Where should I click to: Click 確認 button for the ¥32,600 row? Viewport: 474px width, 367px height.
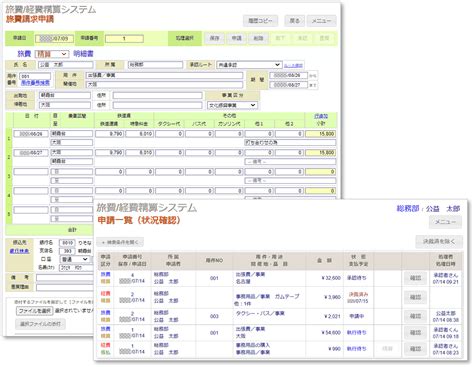(x=415, y=278)
